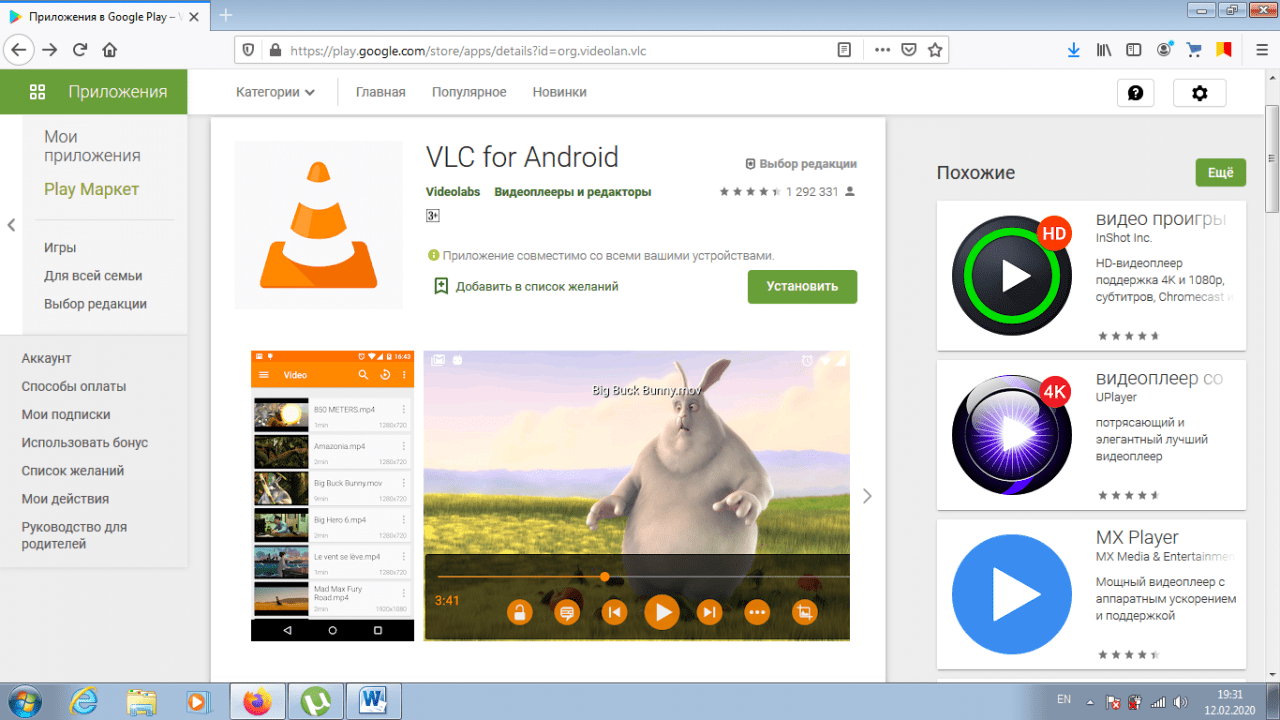Image resolution: width=1280 pixels, height=720 pixels.
Task: Open the Приложения section
Action: point(94,92)
